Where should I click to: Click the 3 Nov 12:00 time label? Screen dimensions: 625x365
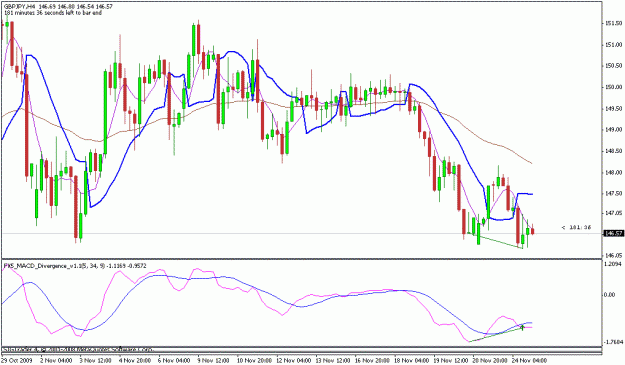pyautogui.click(x=96, y=360)
